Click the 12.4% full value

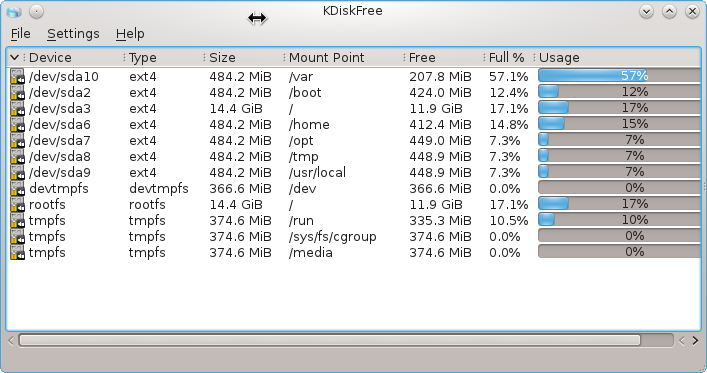click(509, 93)
